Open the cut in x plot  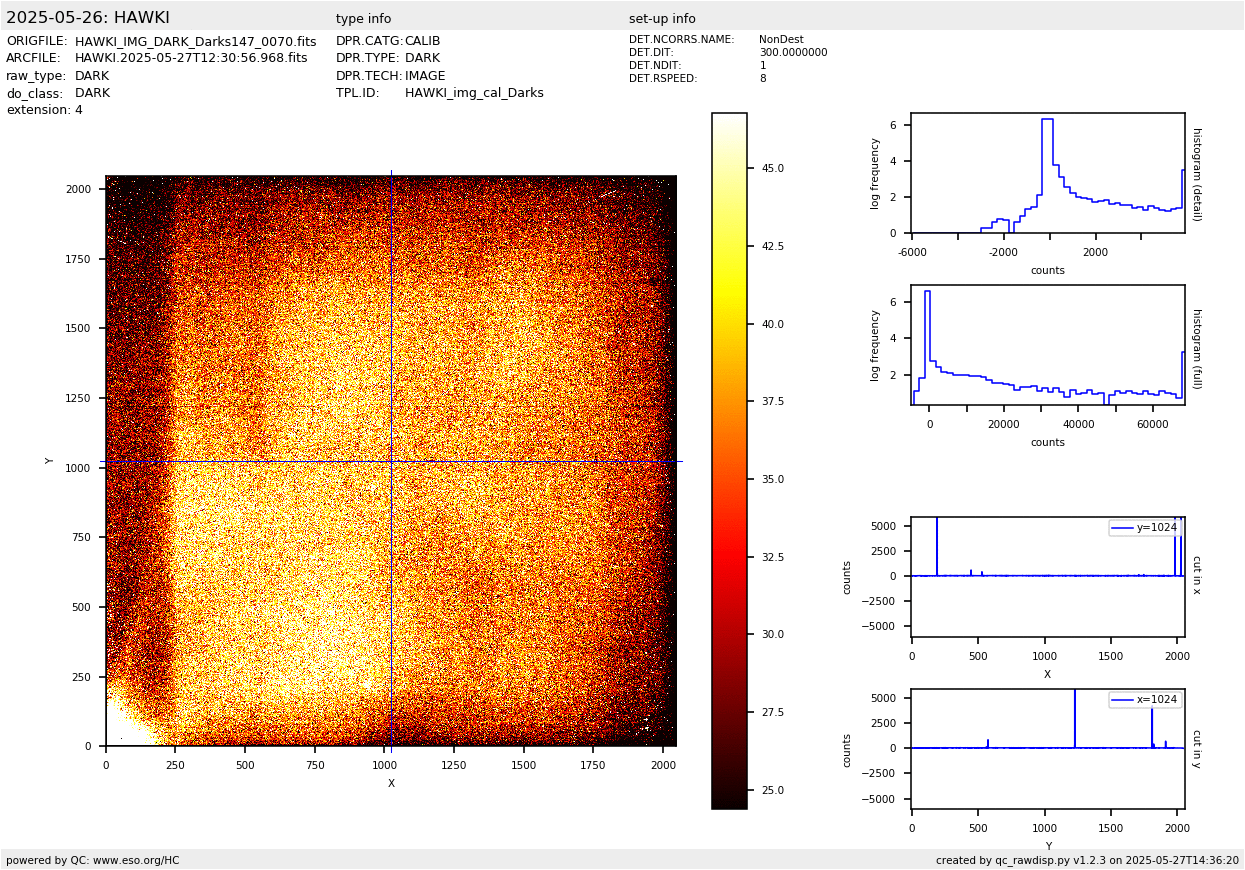pos(1047,577)
